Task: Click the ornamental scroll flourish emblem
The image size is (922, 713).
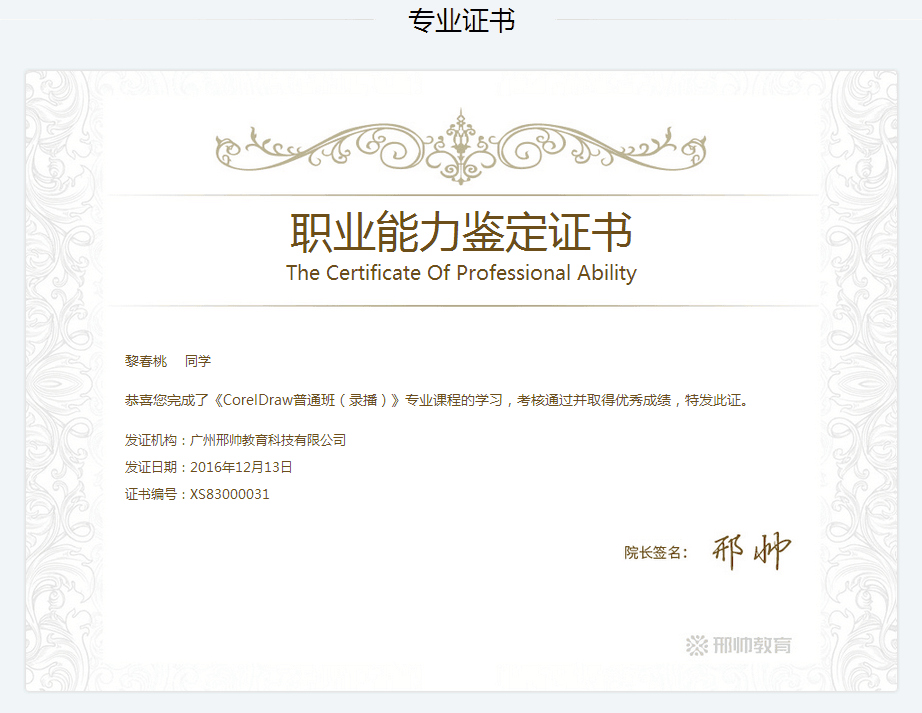Action: click(461, 147)
